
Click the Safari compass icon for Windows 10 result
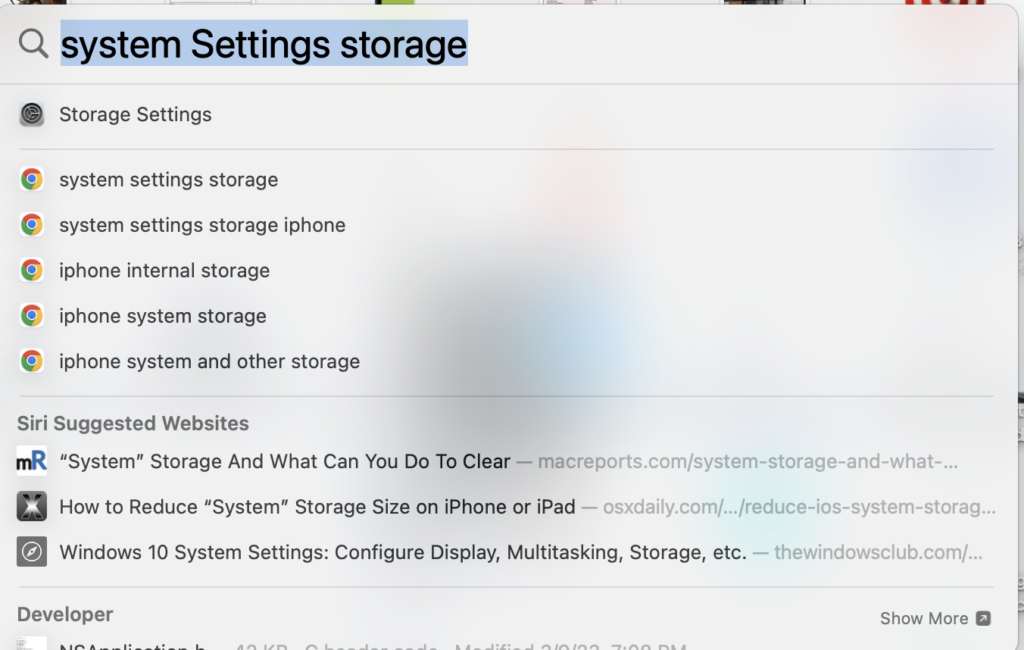pos(31,552)
